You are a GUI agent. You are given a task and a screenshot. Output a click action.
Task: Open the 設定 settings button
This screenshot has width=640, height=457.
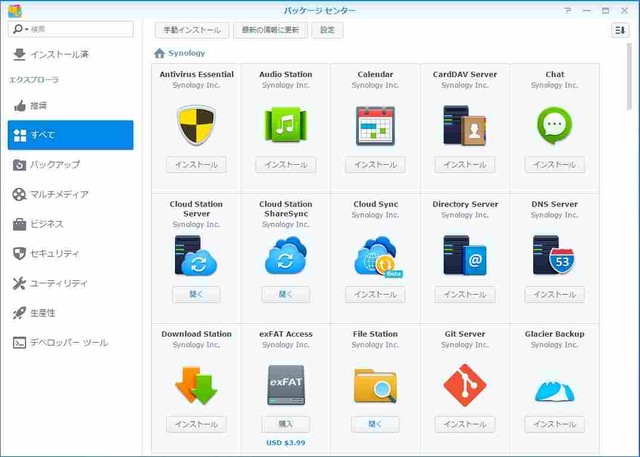(x=327, y=30)
